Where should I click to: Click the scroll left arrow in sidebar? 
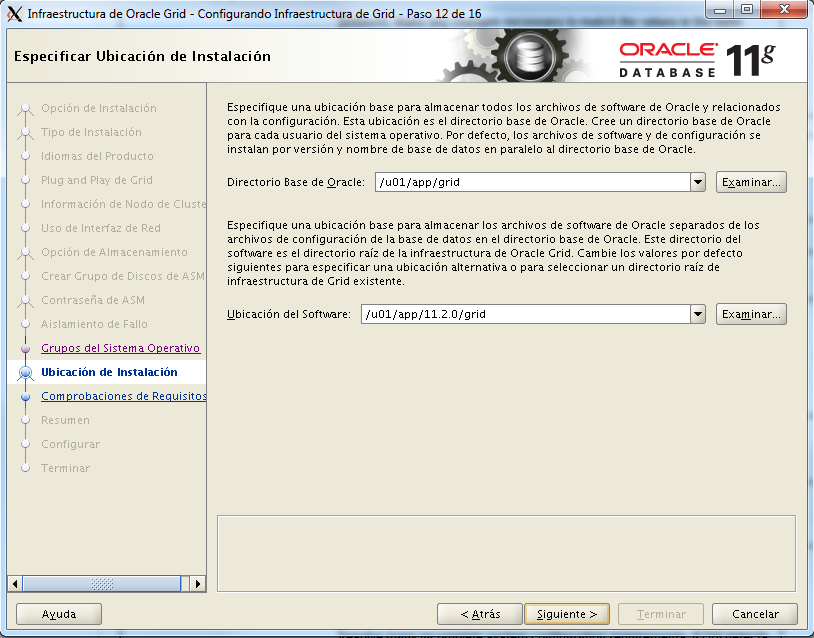(x=15, y=583)
